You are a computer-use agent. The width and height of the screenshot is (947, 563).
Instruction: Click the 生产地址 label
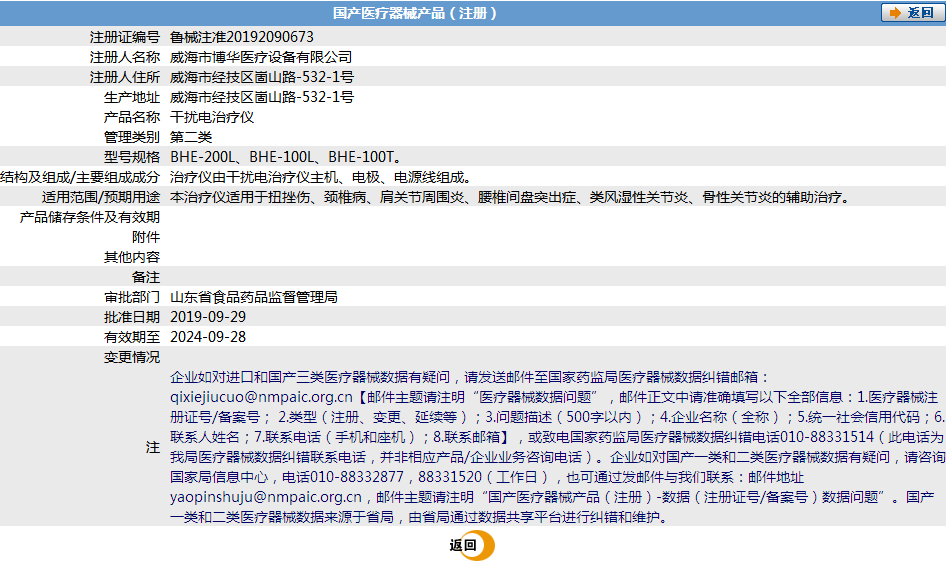point(132,97)
